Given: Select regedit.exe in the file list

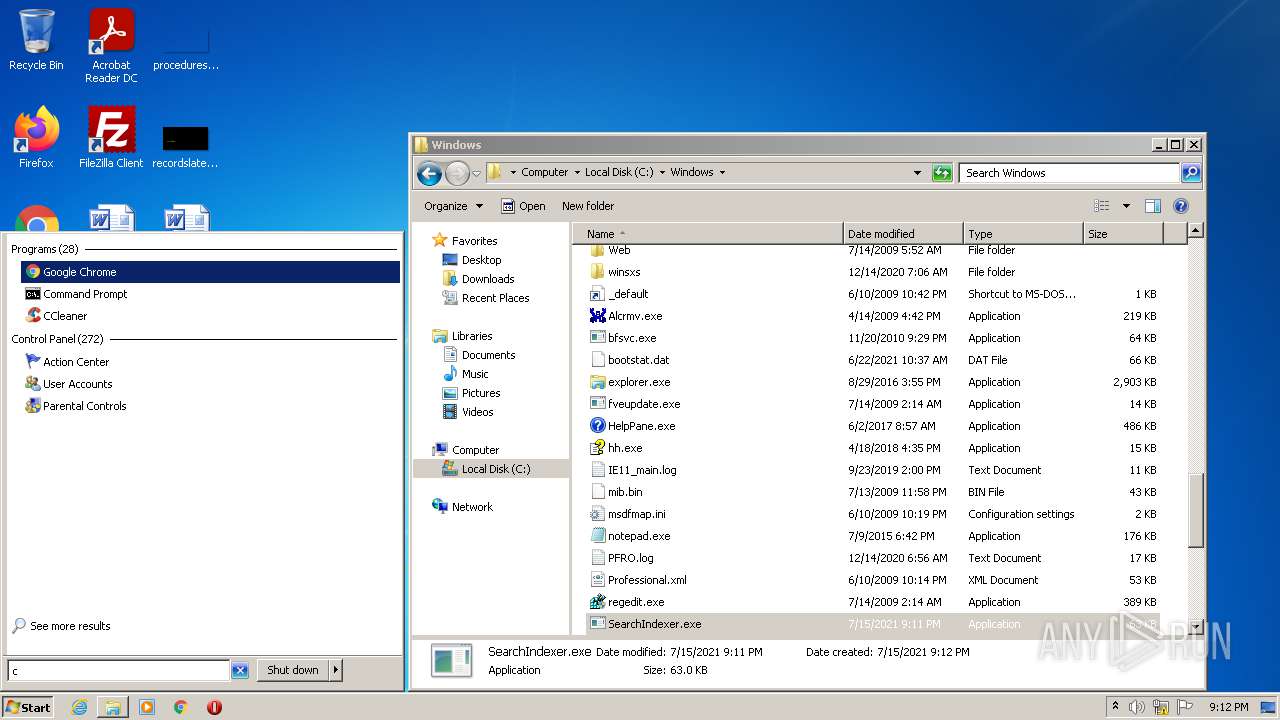Looking at the screenshot, I should tap(635, 602).
